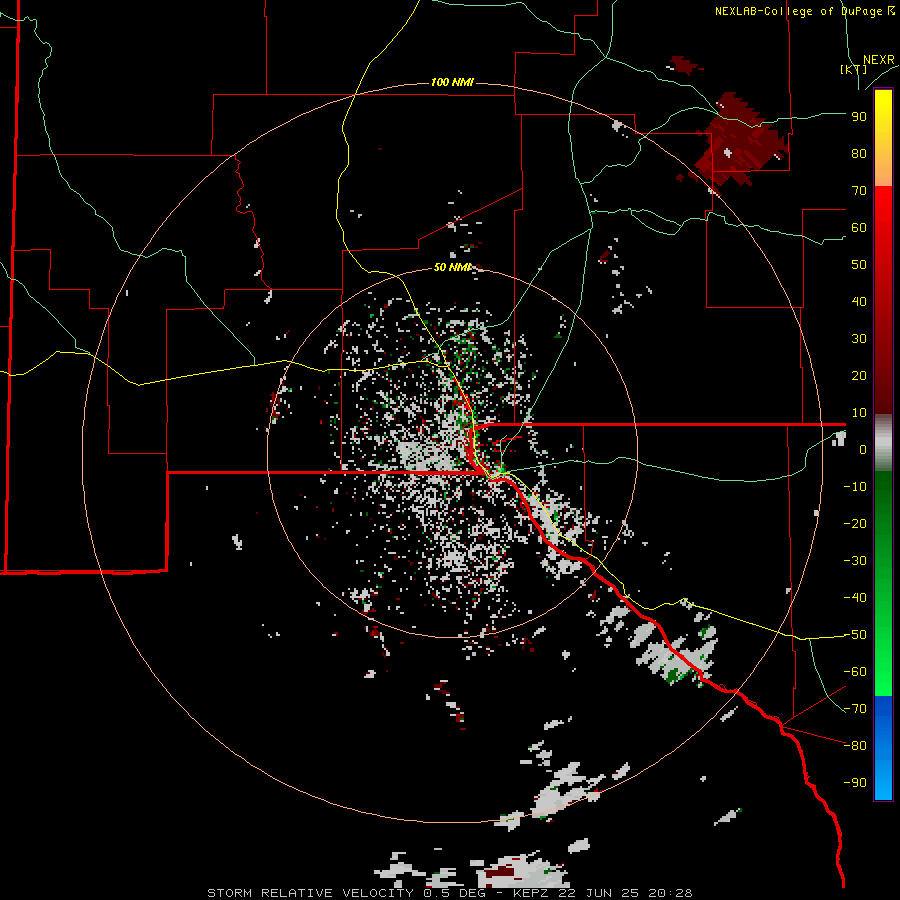
Task: Click the blue bottom segment of color bar
Action: click(x=883, y=748)
